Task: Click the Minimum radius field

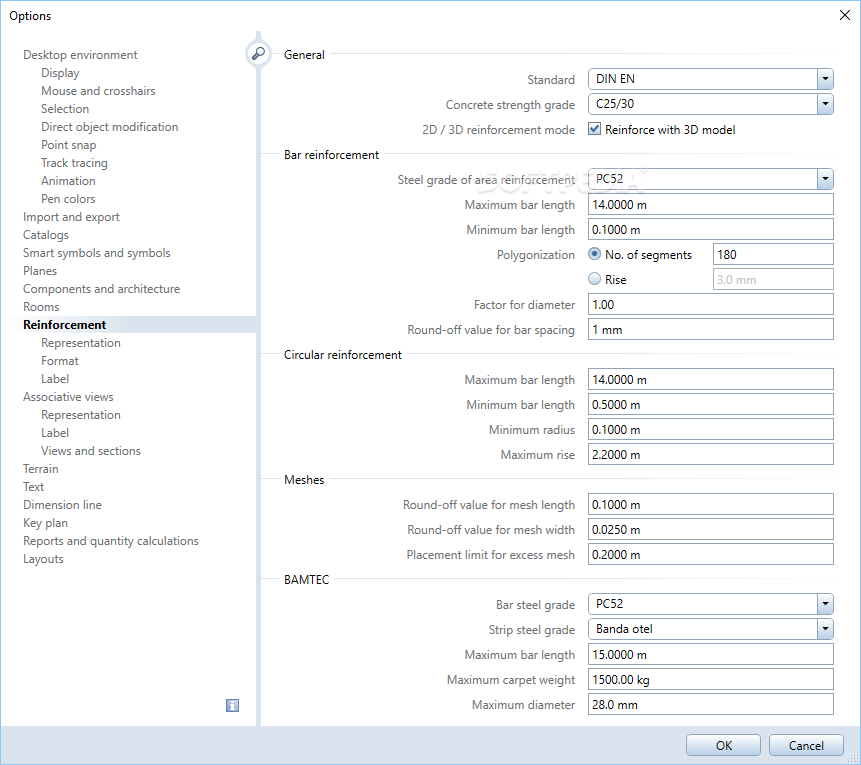Action: [711, 429]
